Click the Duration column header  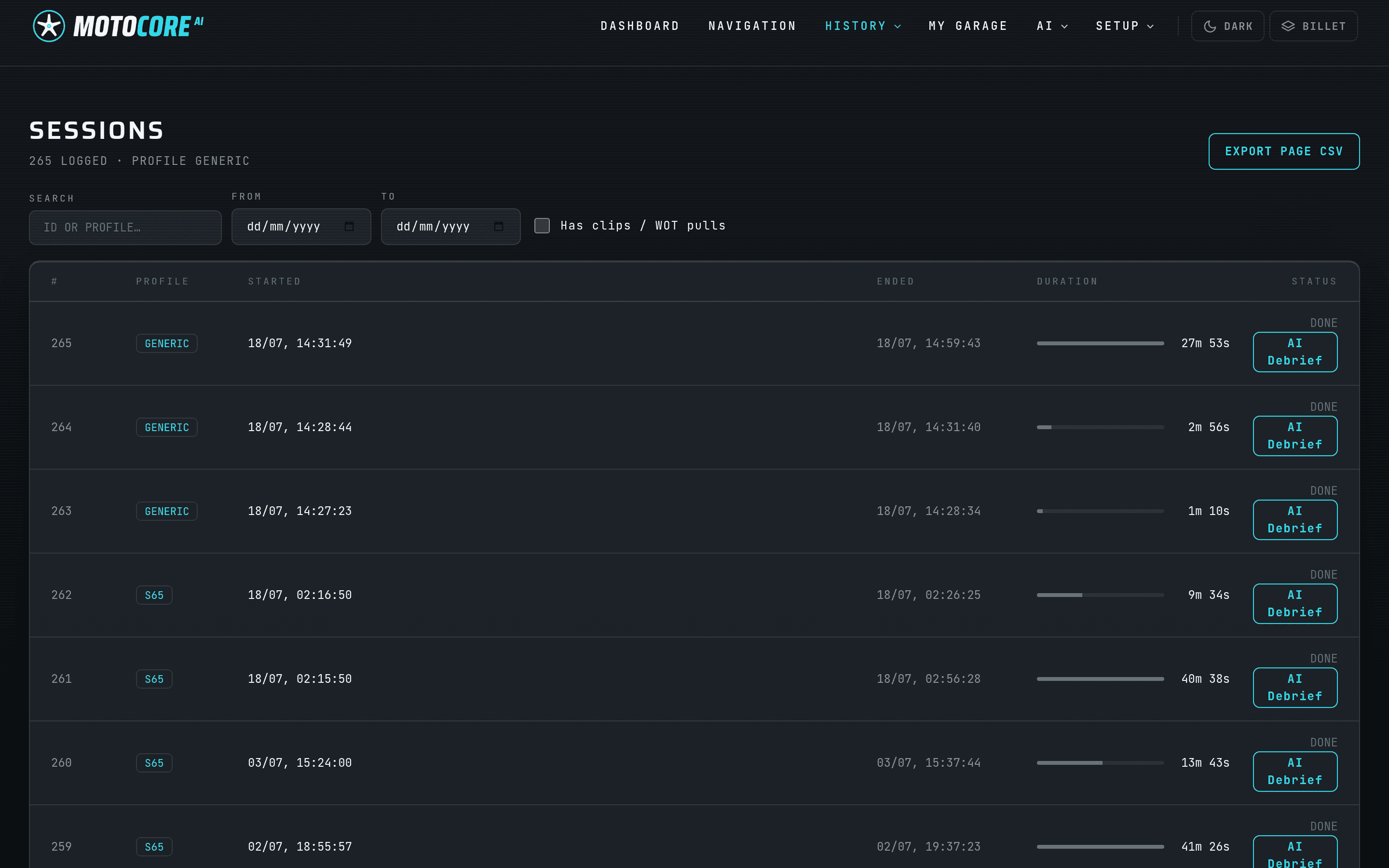pyautogui.click(x=1067, y=281)
